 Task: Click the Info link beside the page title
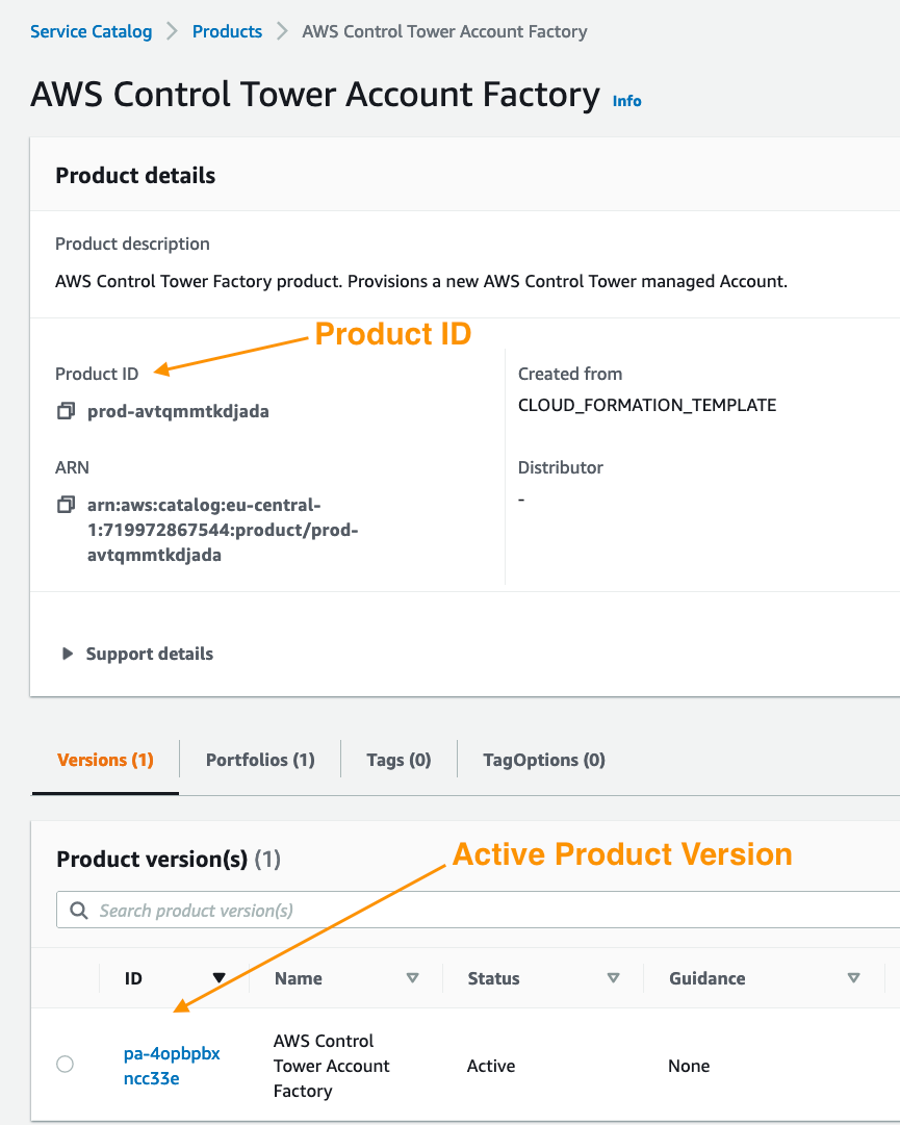coord(627,100)
